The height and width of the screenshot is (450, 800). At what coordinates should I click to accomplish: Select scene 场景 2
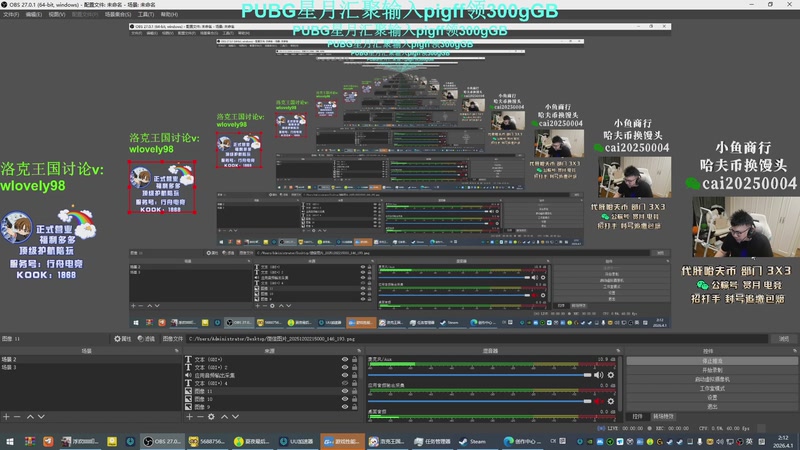(90, 359)
